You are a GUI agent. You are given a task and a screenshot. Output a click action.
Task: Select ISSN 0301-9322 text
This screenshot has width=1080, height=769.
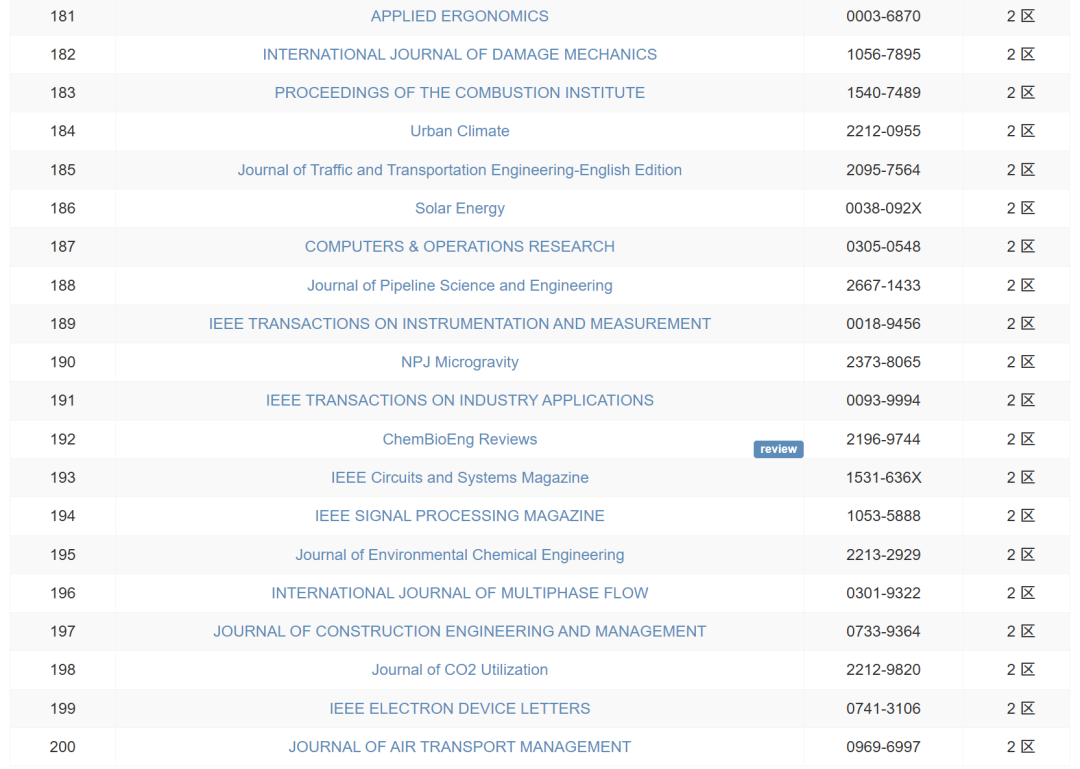[x=883, y=593]
